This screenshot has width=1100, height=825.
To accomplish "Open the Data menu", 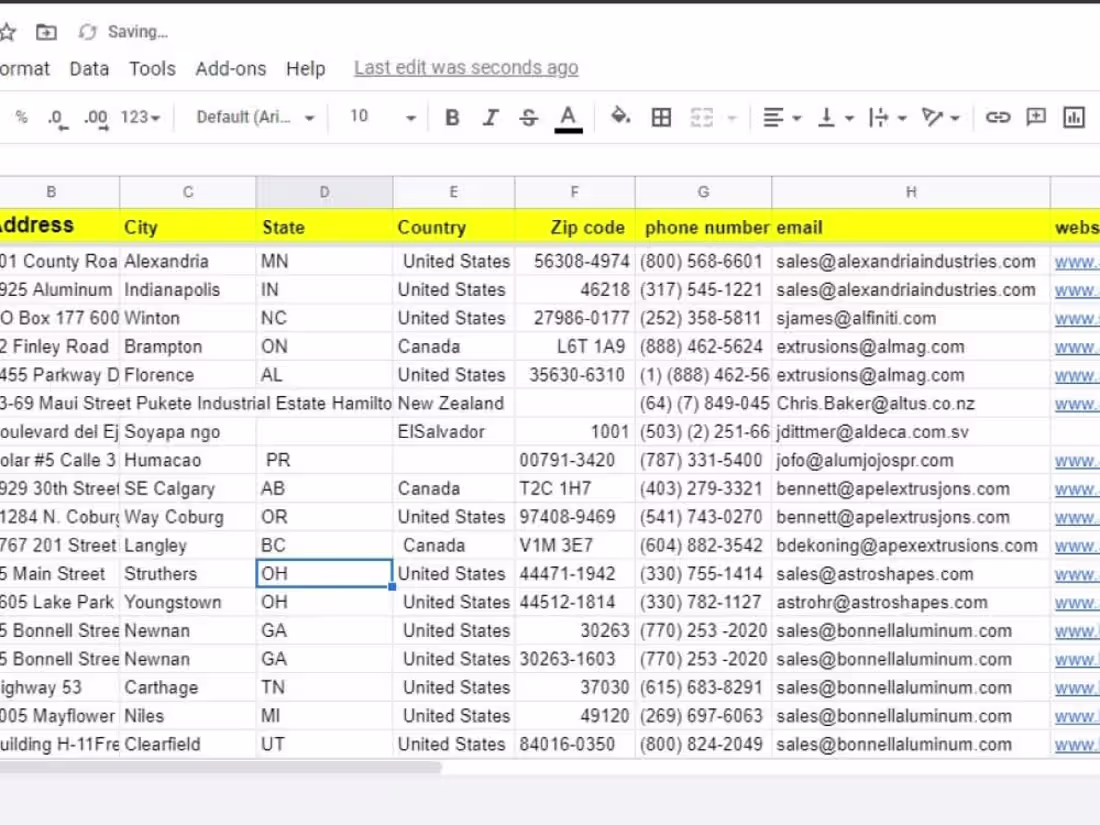I will 89,68.
